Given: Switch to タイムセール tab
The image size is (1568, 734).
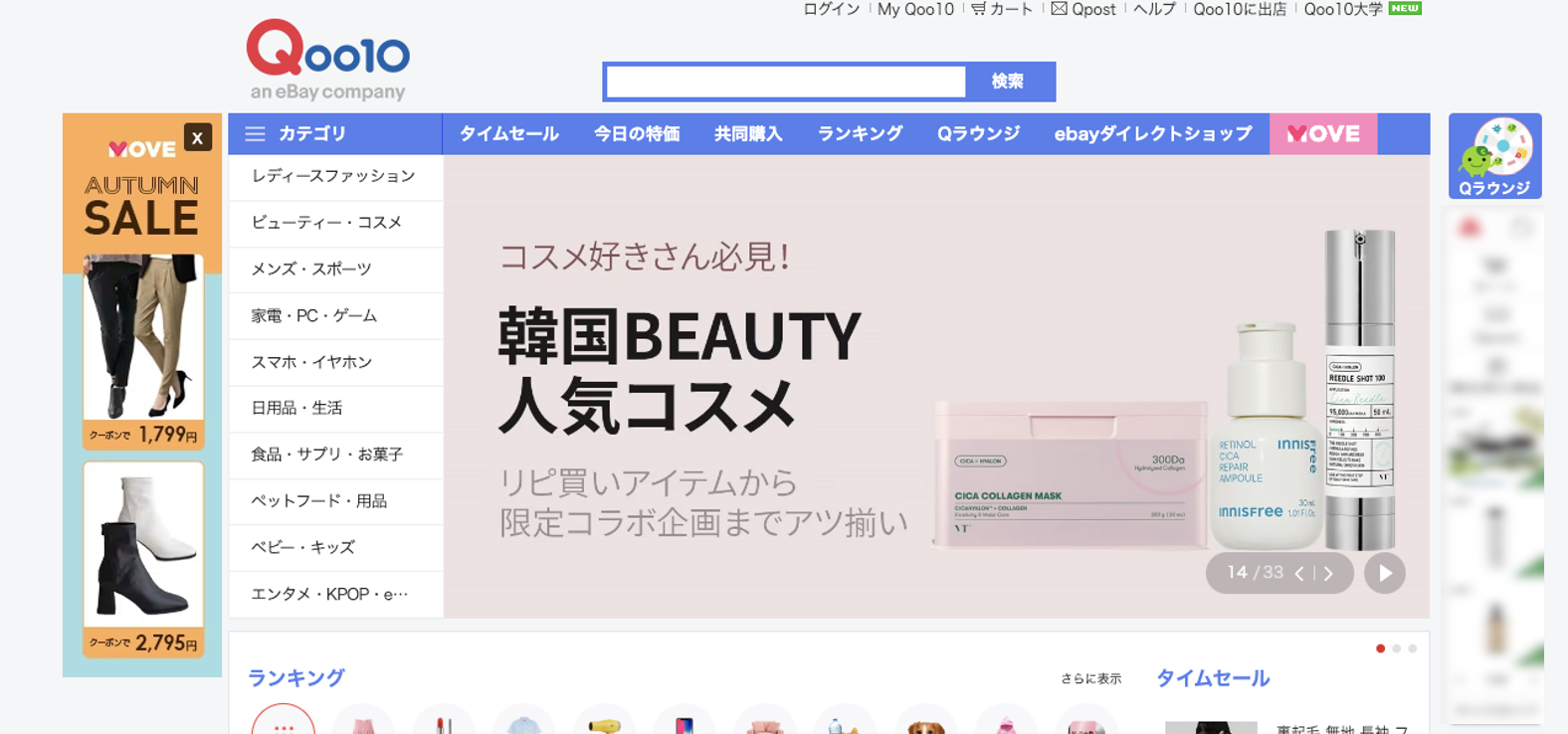Looking at the screenshot, I should (x=508, y=134).
